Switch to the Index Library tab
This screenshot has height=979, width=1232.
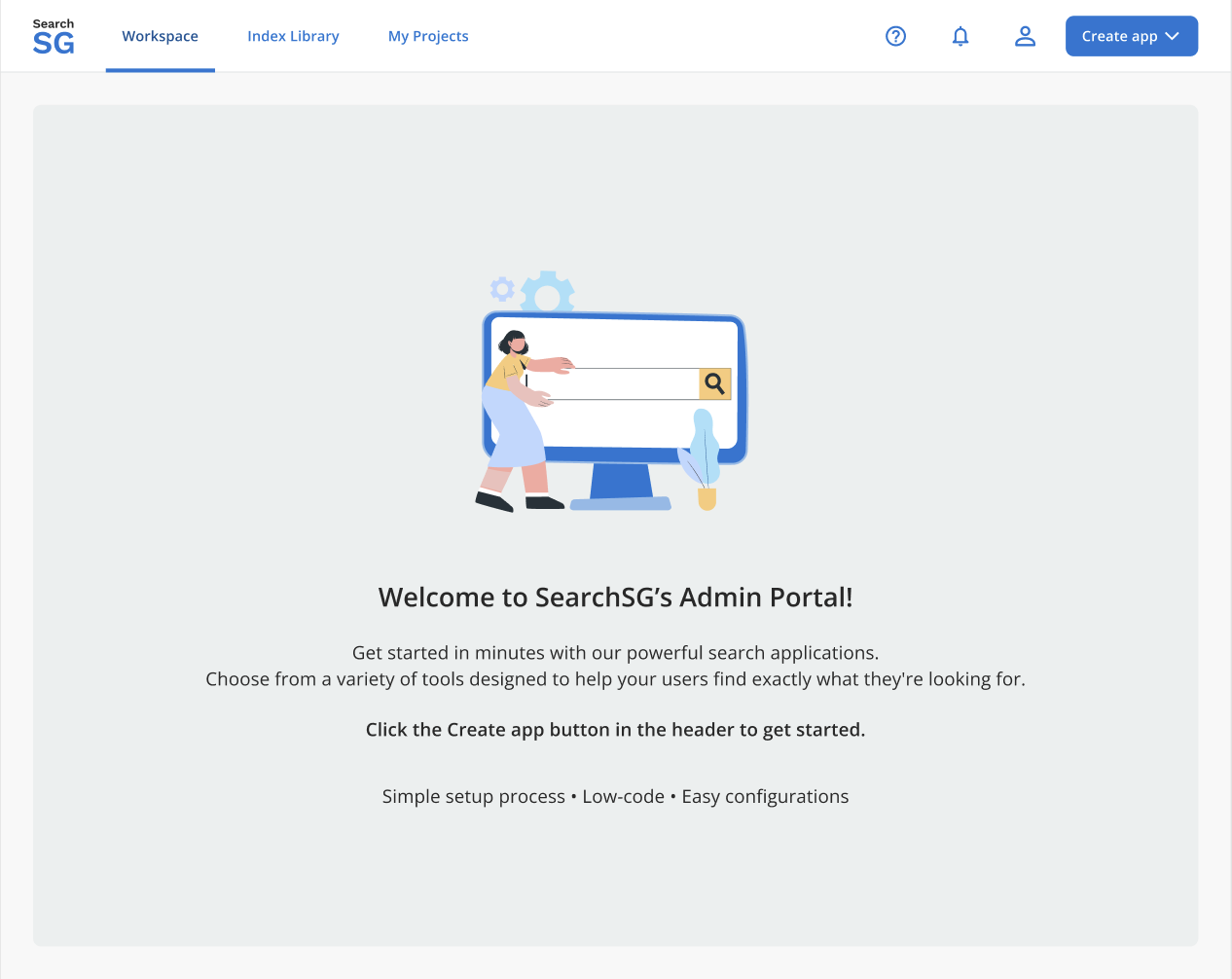293,36
